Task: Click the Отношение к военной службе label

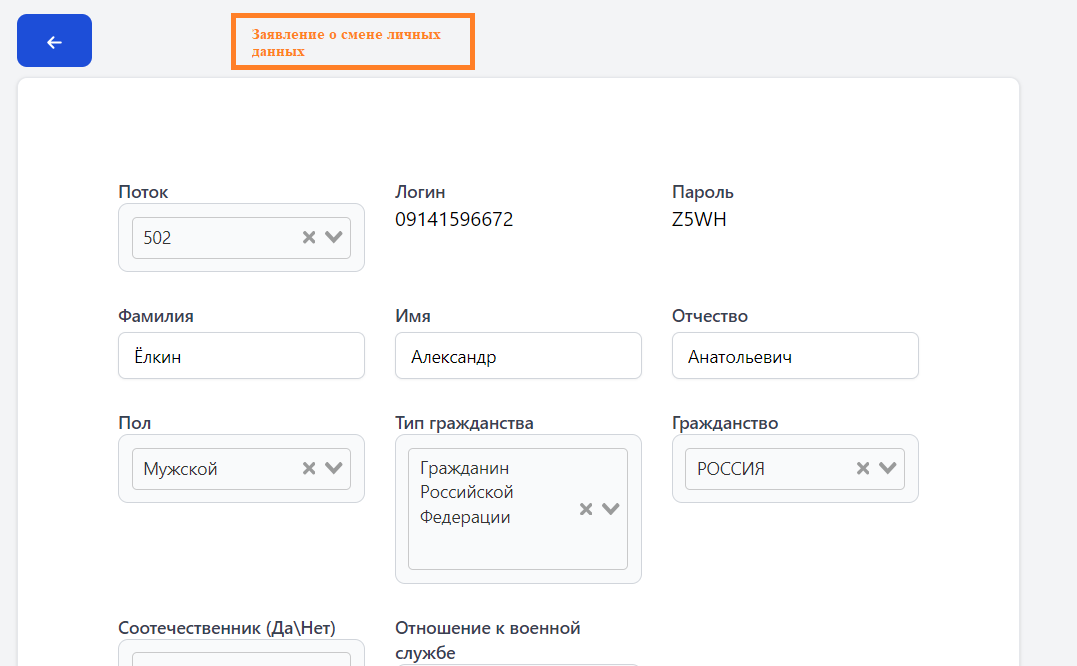Action: tap(487, 640)
